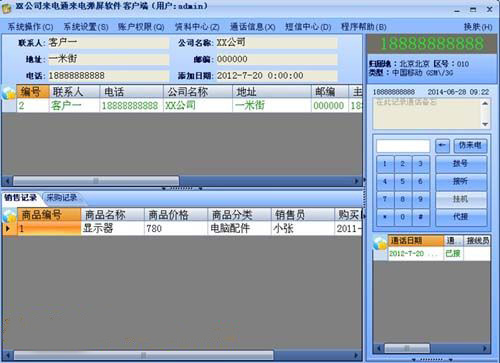Image resolution: width=500 pixels, height=363 pixels.
Task: Click the 接线员 column header
Action: click(x=477, y=241)
